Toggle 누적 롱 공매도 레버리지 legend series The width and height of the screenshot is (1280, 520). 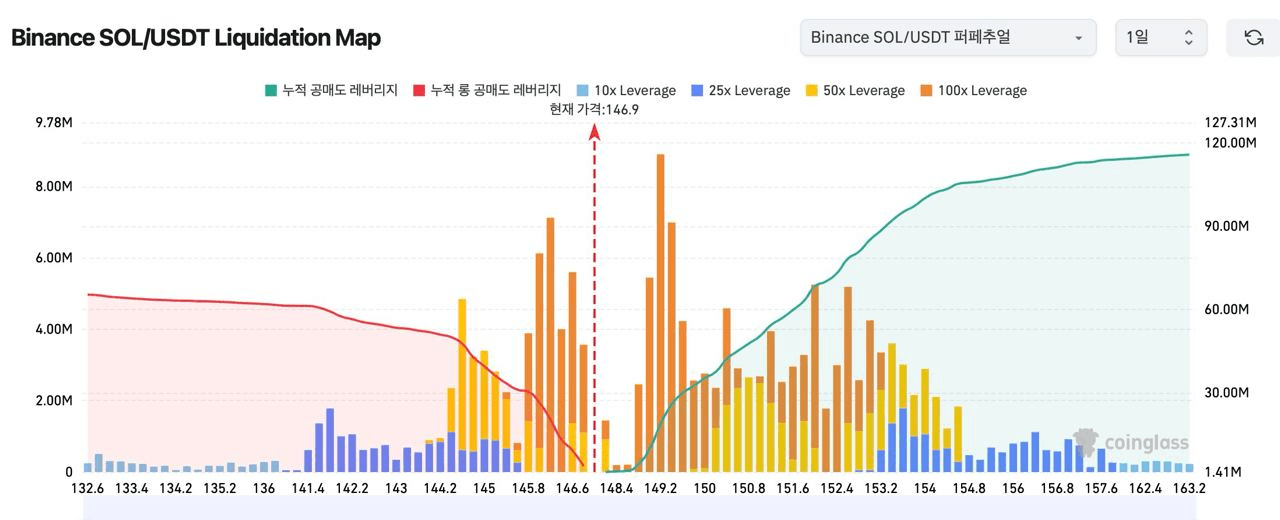coord(487,90)
